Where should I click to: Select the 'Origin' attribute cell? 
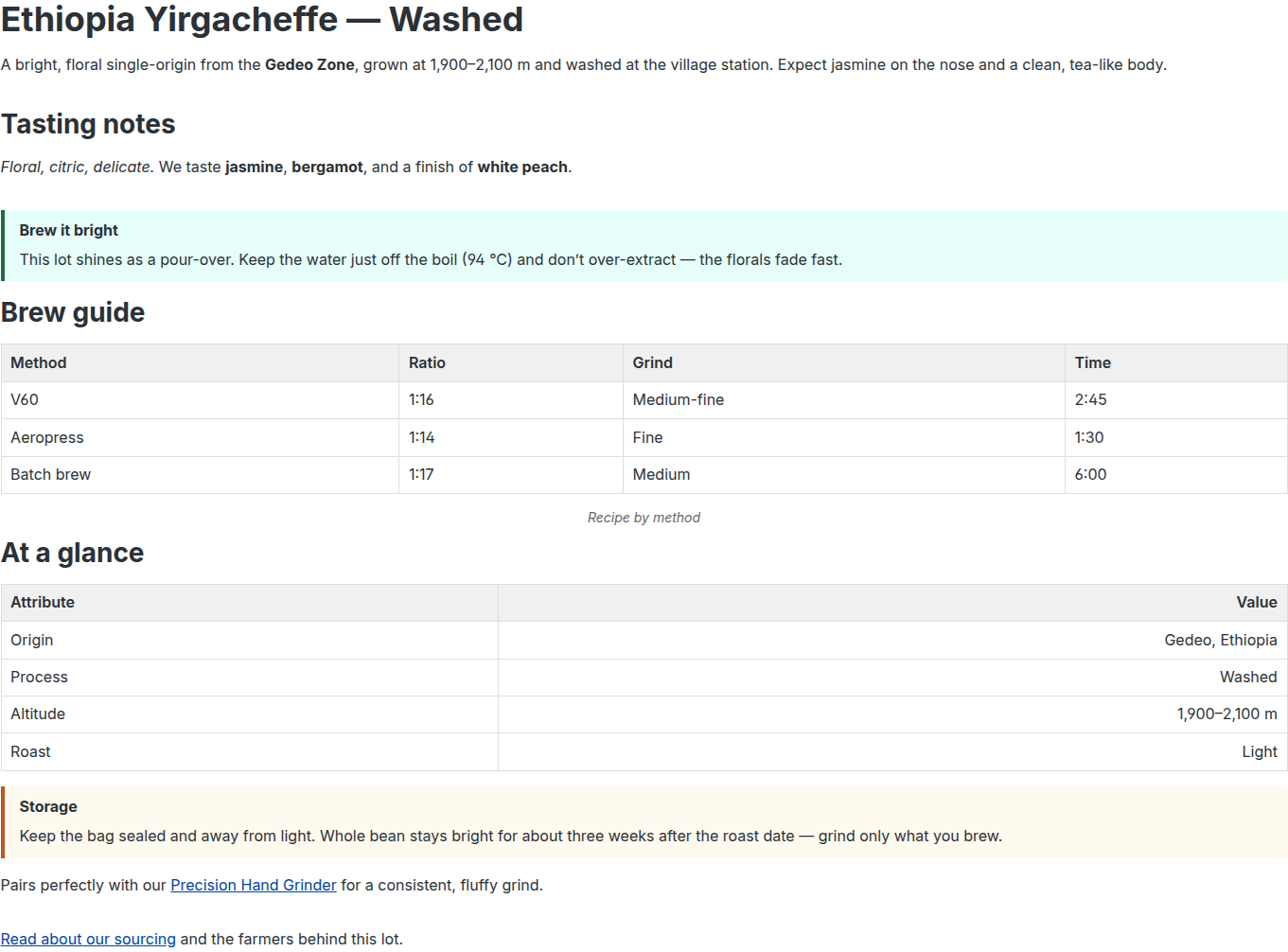point(250,641)
